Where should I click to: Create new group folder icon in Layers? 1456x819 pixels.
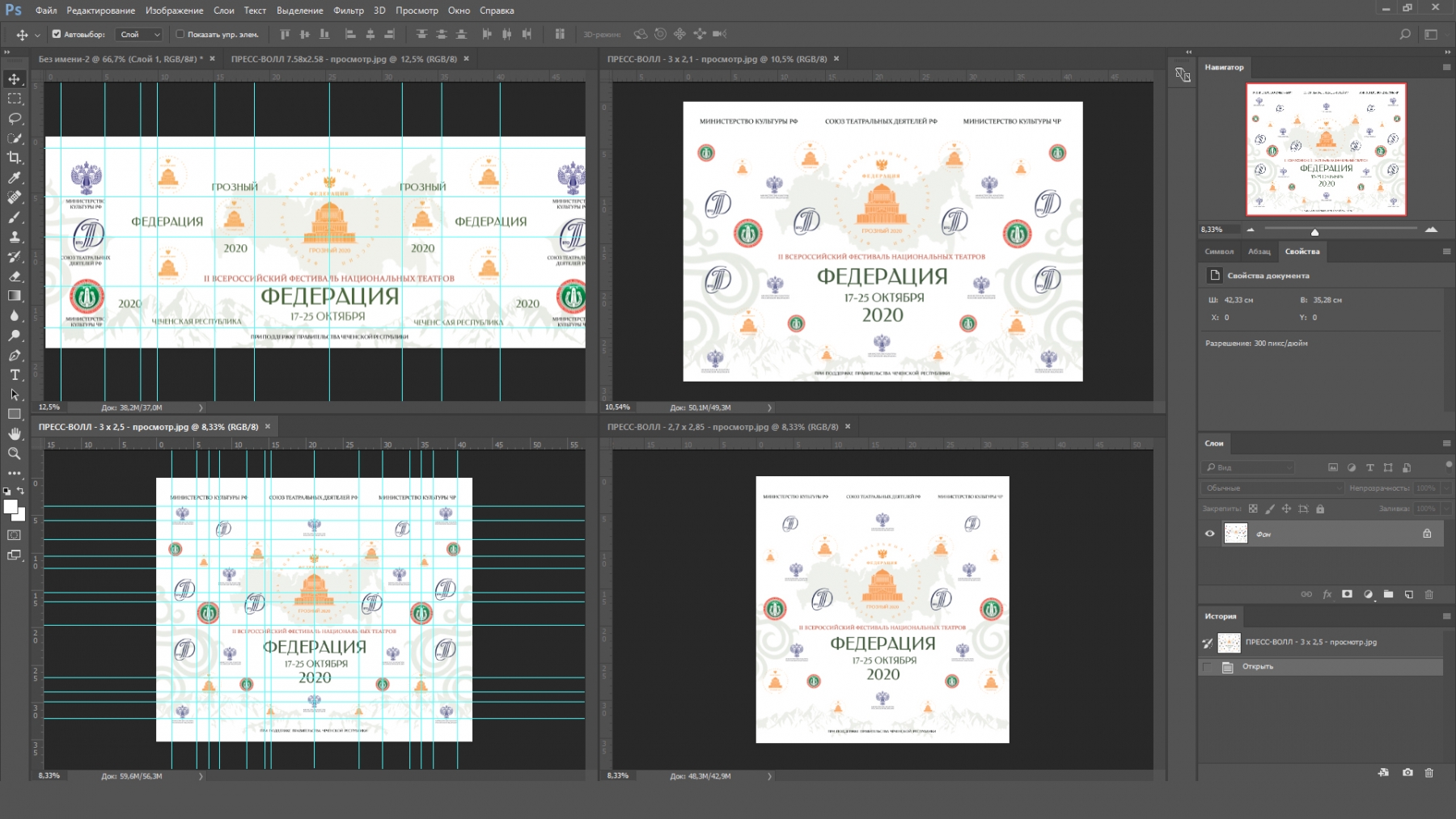pos(1388,594)
